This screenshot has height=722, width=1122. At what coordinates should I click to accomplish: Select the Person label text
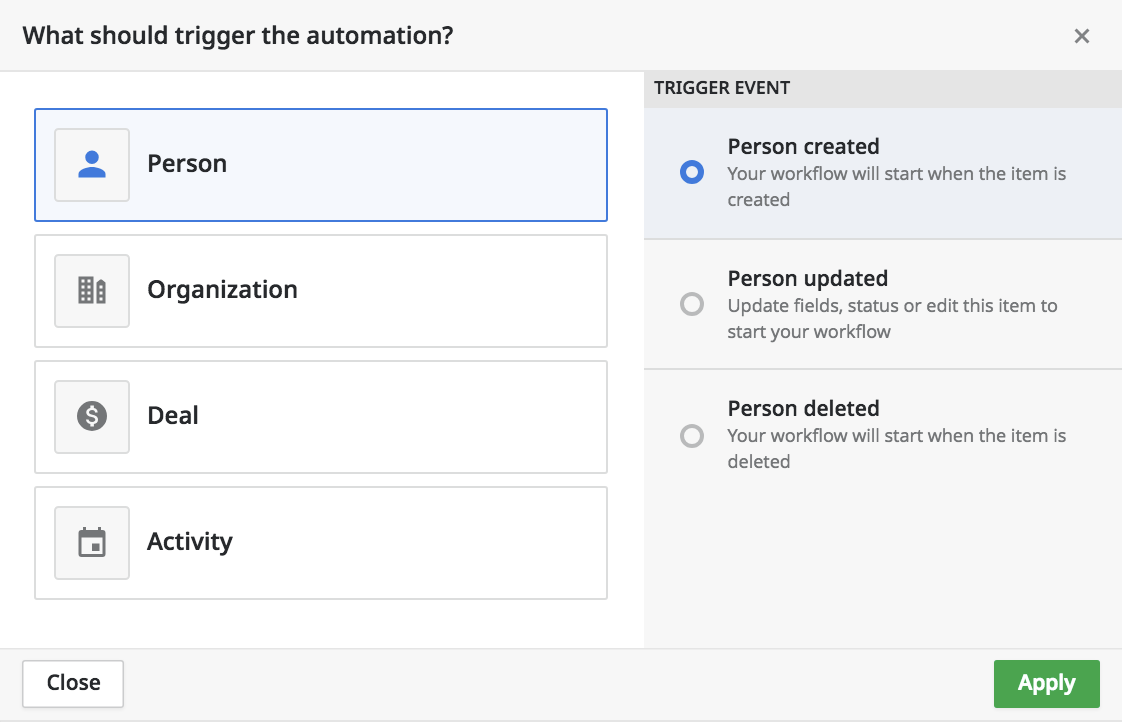click(187, 164)
